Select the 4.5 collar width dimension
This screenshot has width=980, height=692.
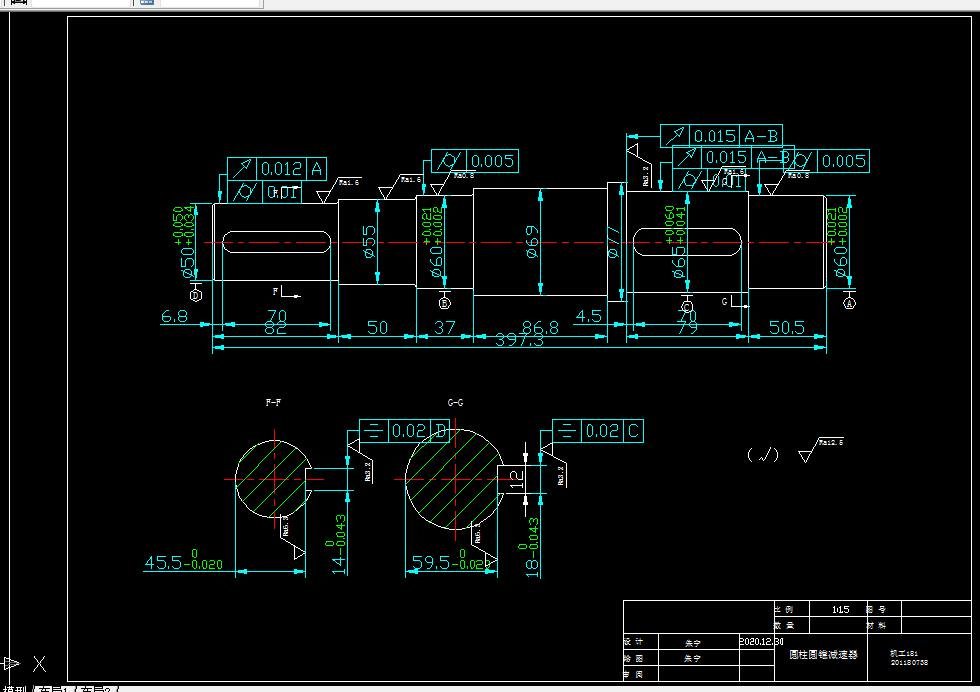(589, 316)
